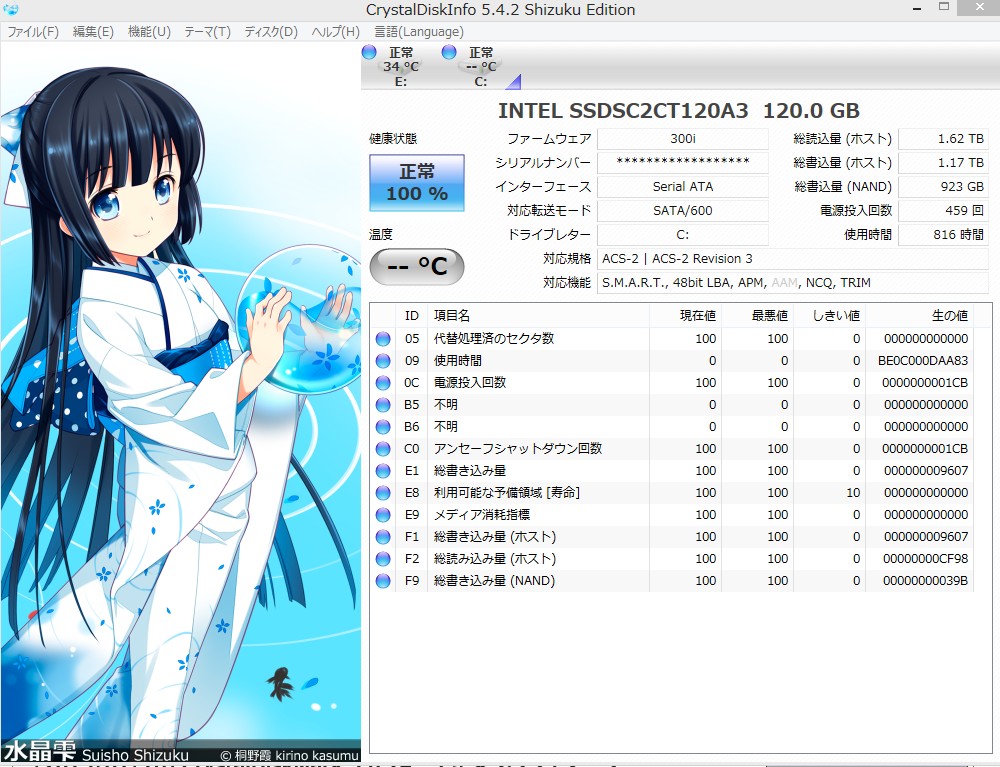The width and height of the screenshot is (1000, 767).
Task: Click the しきい値 column header
Action: pyautogui.click(x=830, y=316)
